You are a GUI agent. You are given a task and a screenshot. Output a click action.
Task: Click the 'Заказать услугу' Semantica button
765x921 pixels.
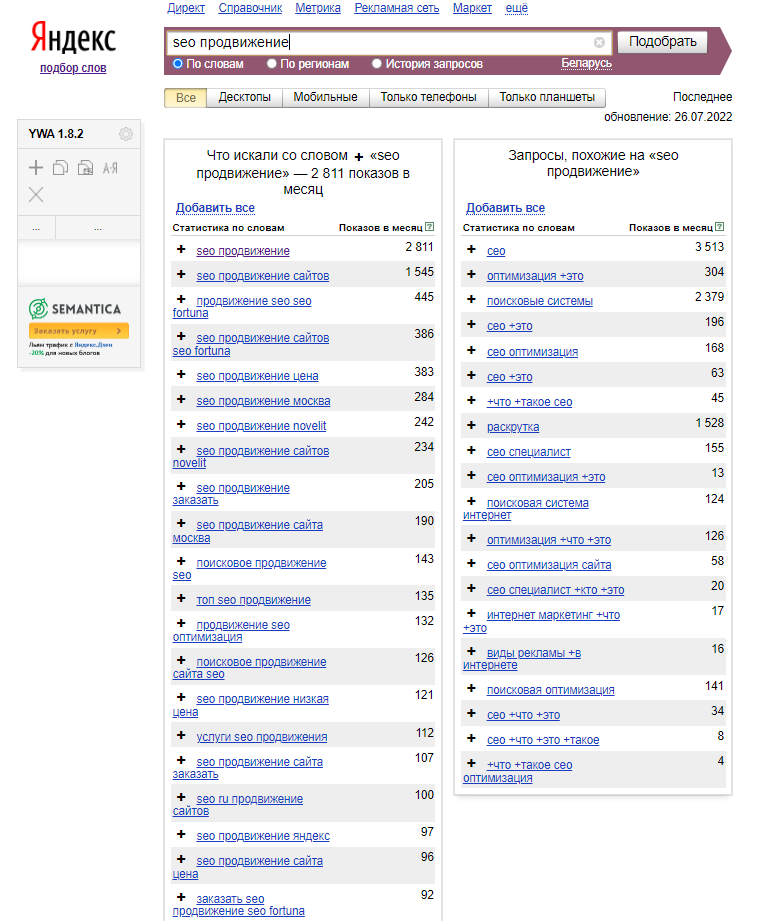click(79, 330)
